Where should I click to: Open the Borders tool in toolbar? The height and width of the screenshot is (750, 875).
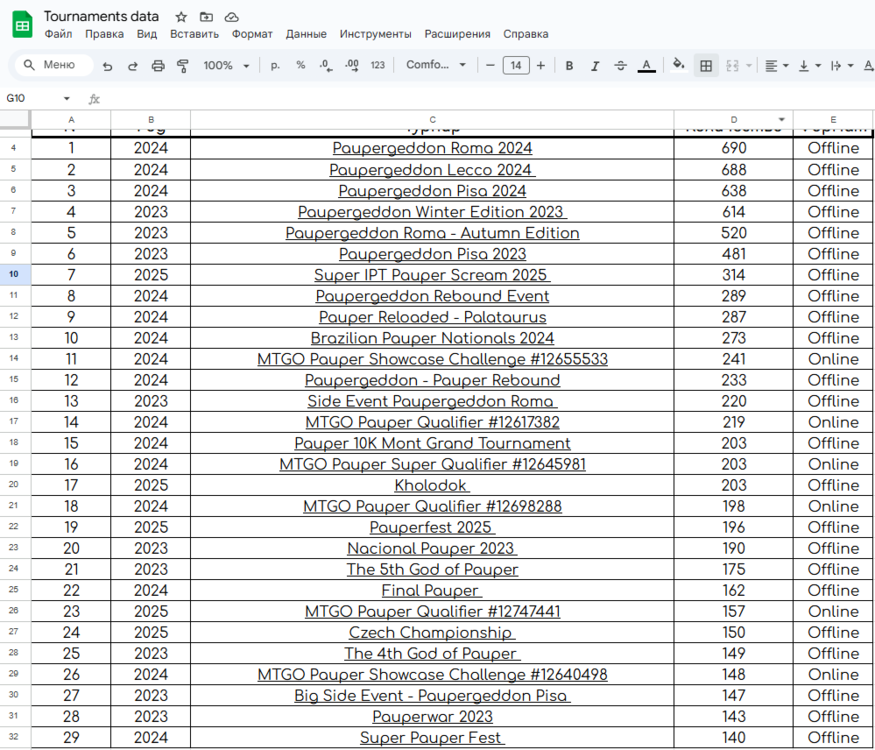pos(706,66)
